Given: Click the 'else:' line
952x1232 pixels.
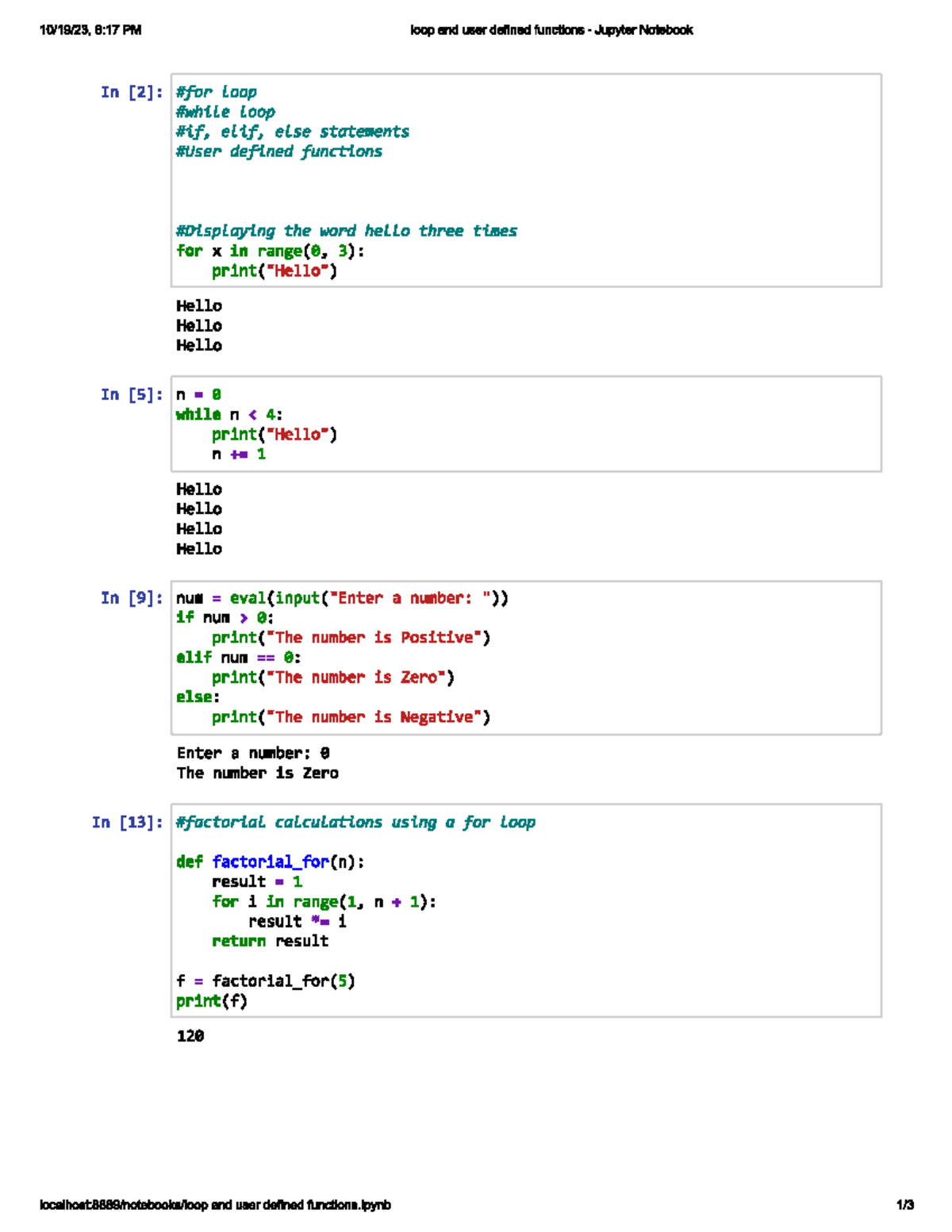Looking at the screenshot, I should (198, 697).
